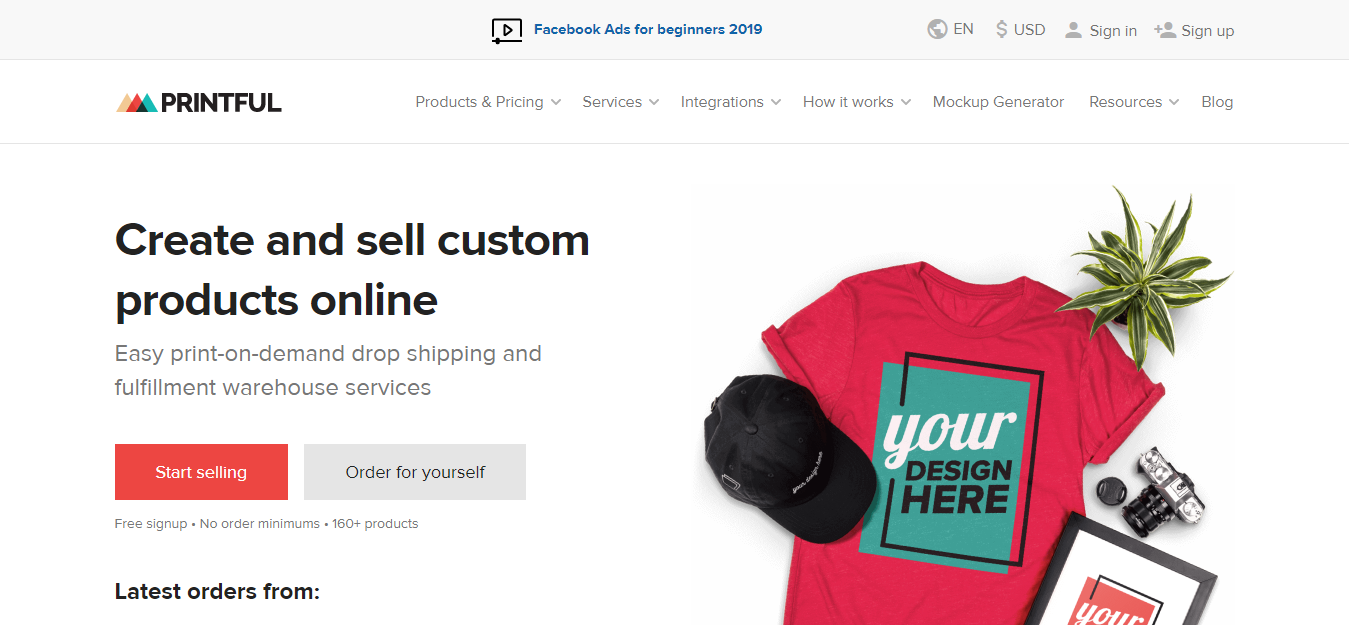This screenshot has width=1349, height=625.
Task: Go to the Blog section
Action: [1217, 101]
